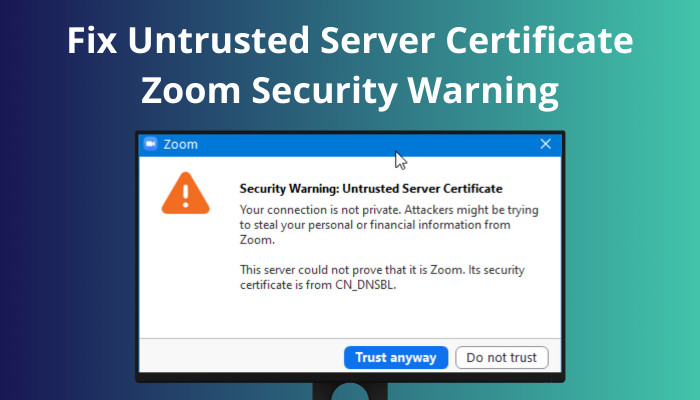Close the Zoom security warning dialog
This screenshot has width=700, height=400.
tap(546, 144)
